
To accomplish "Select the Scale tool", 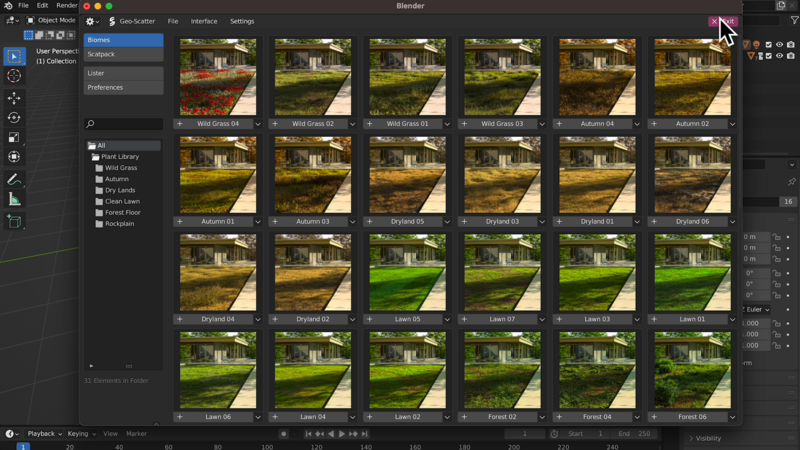I will tap(14, 137).
